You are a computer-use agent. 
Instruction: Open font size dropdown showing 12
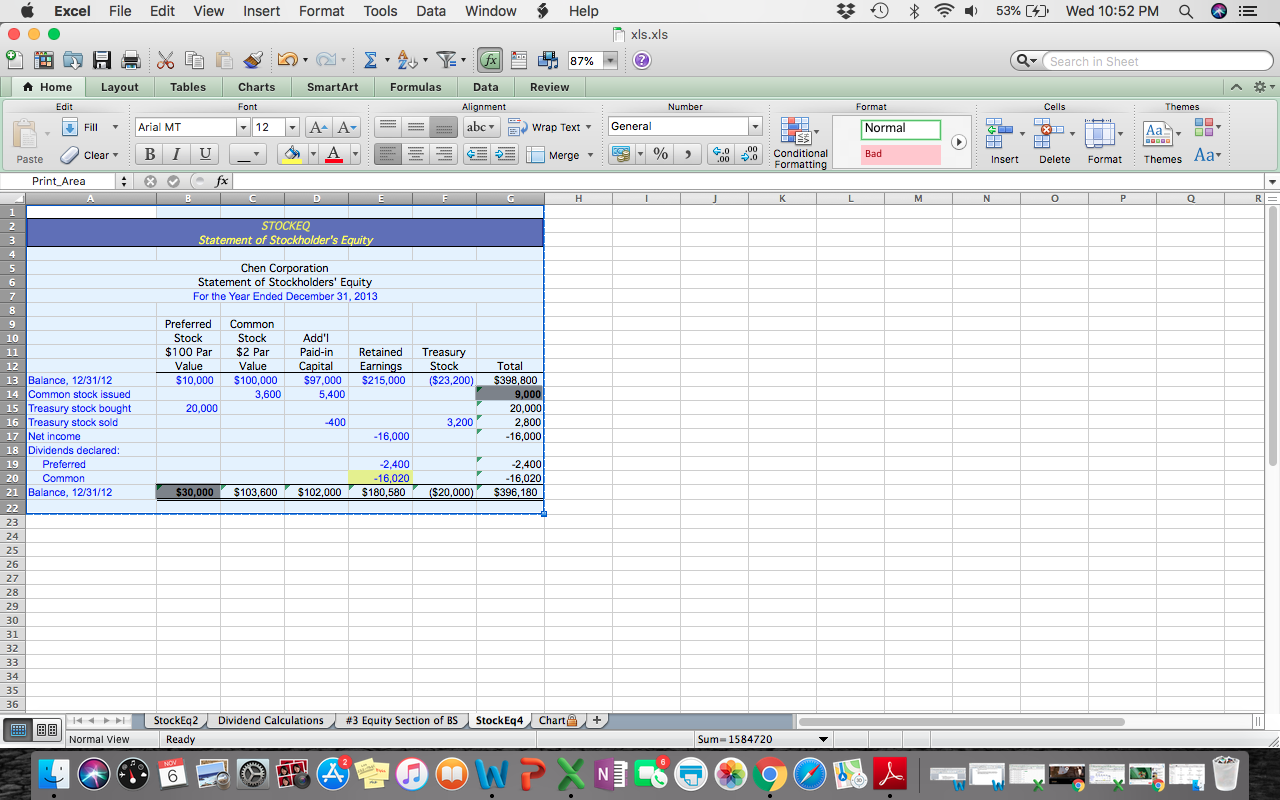tap(292, 127)
